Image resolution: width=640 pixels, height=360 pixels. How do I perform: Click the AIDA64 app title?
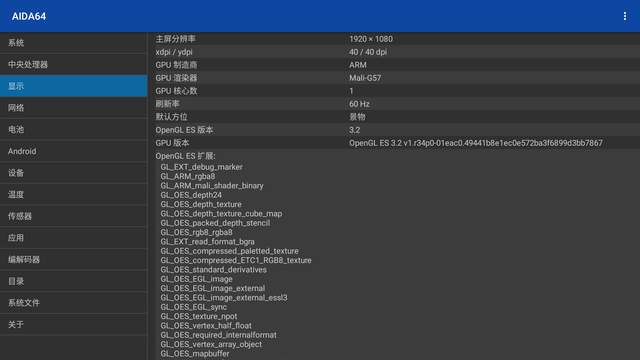(x=29, y=16)
